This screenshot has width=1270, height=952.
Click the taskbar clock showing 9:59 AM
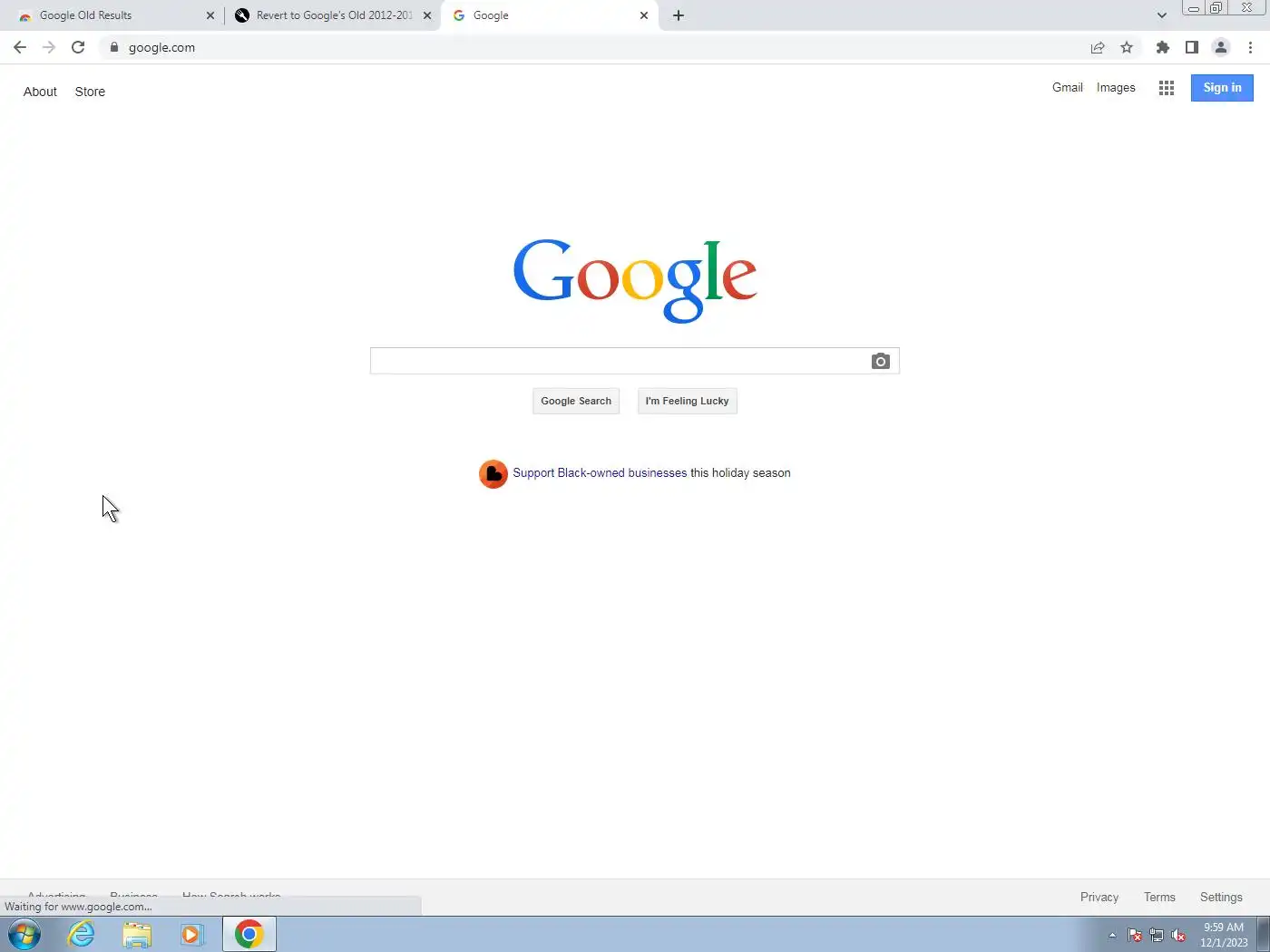pos(1224,935)
